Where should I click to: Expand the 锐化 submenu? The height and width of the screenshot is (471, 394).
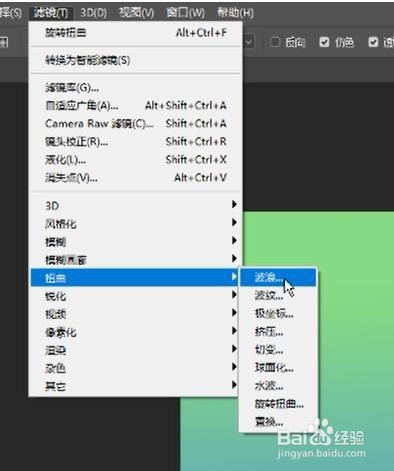point(134,295)
